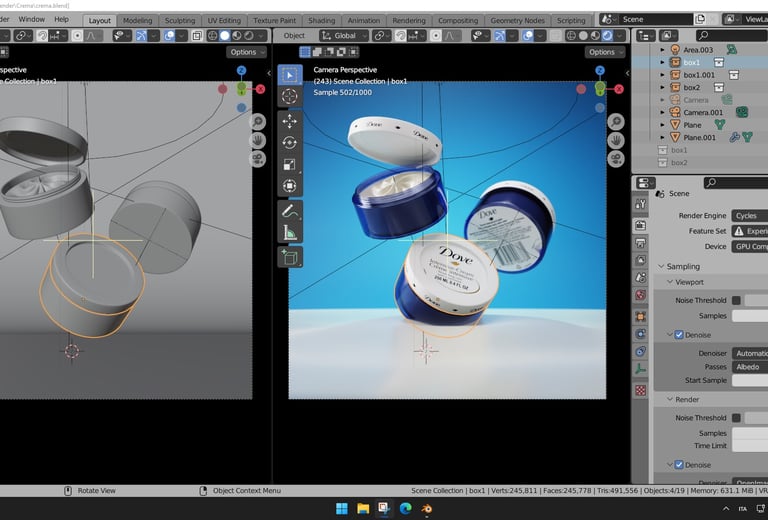
Task: Open the Window menu
Action: 31,20
